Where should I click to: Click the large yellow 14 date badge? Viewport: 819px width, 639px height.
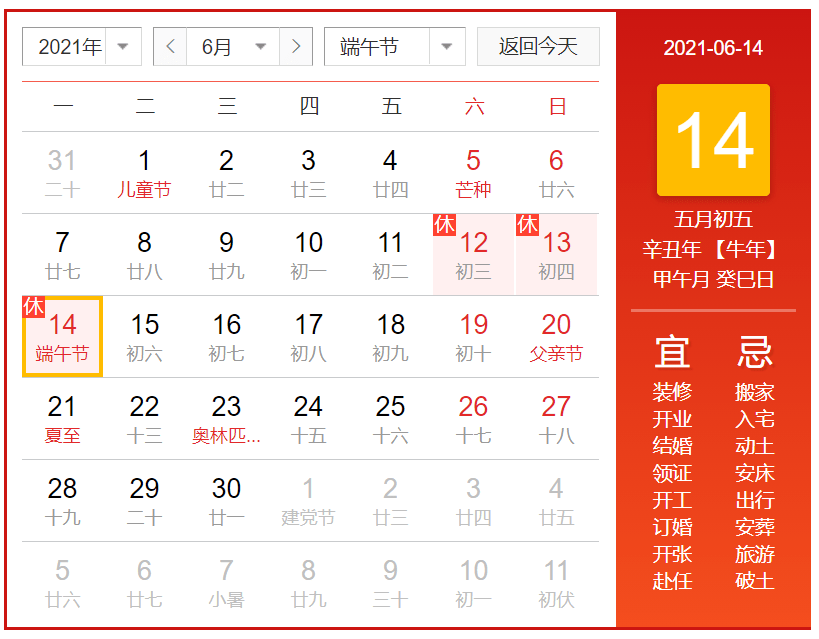(713, 140)
